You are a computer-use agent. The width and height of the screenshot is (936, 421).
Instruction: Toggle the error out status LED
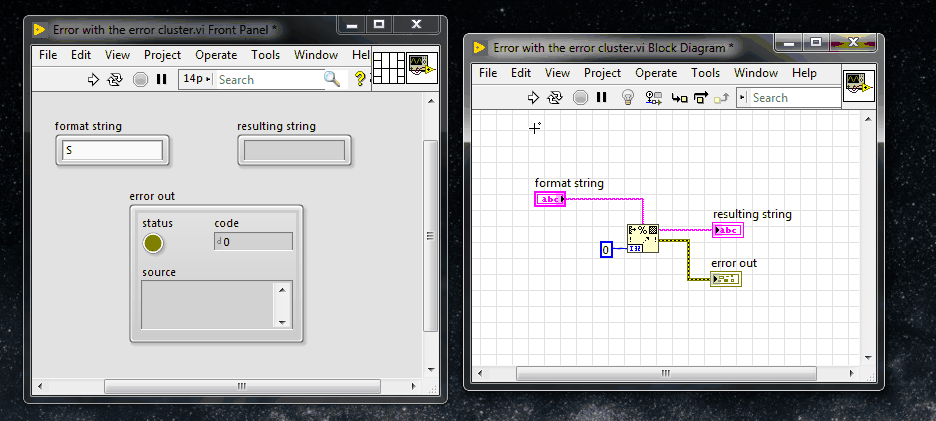(x=153, y=243)
